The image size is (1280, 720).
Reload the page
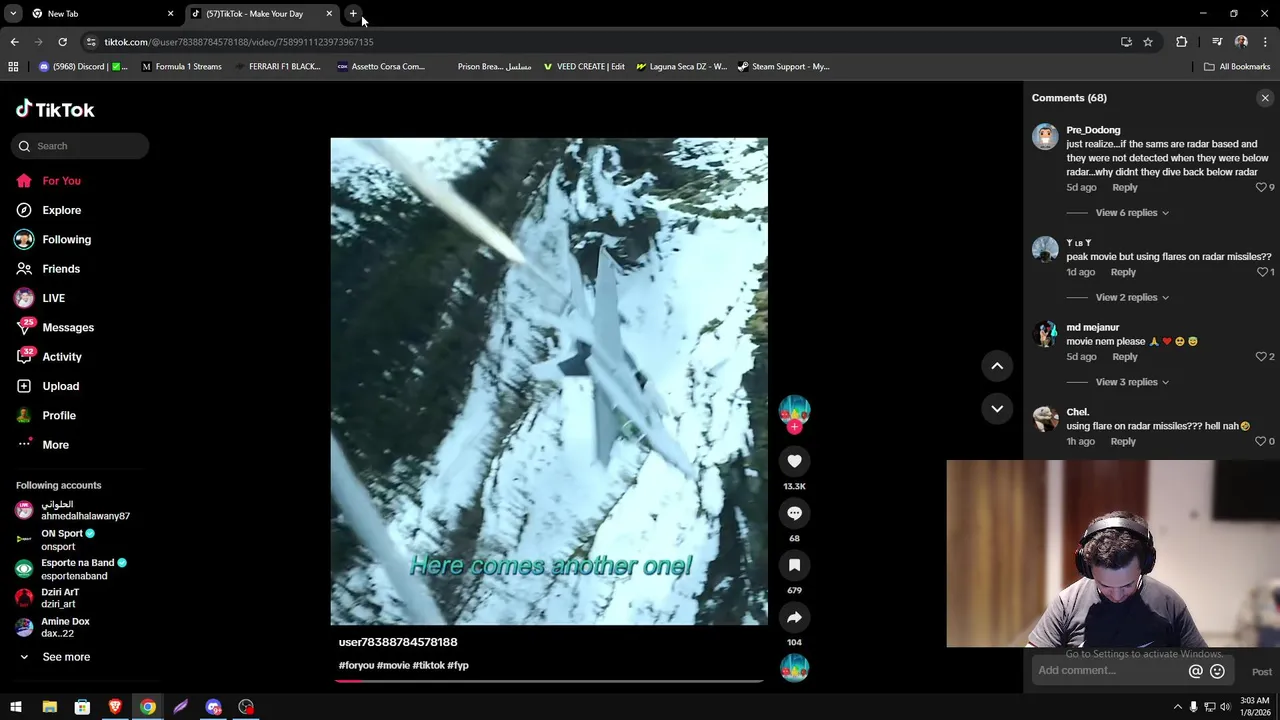tap(62, 42)
